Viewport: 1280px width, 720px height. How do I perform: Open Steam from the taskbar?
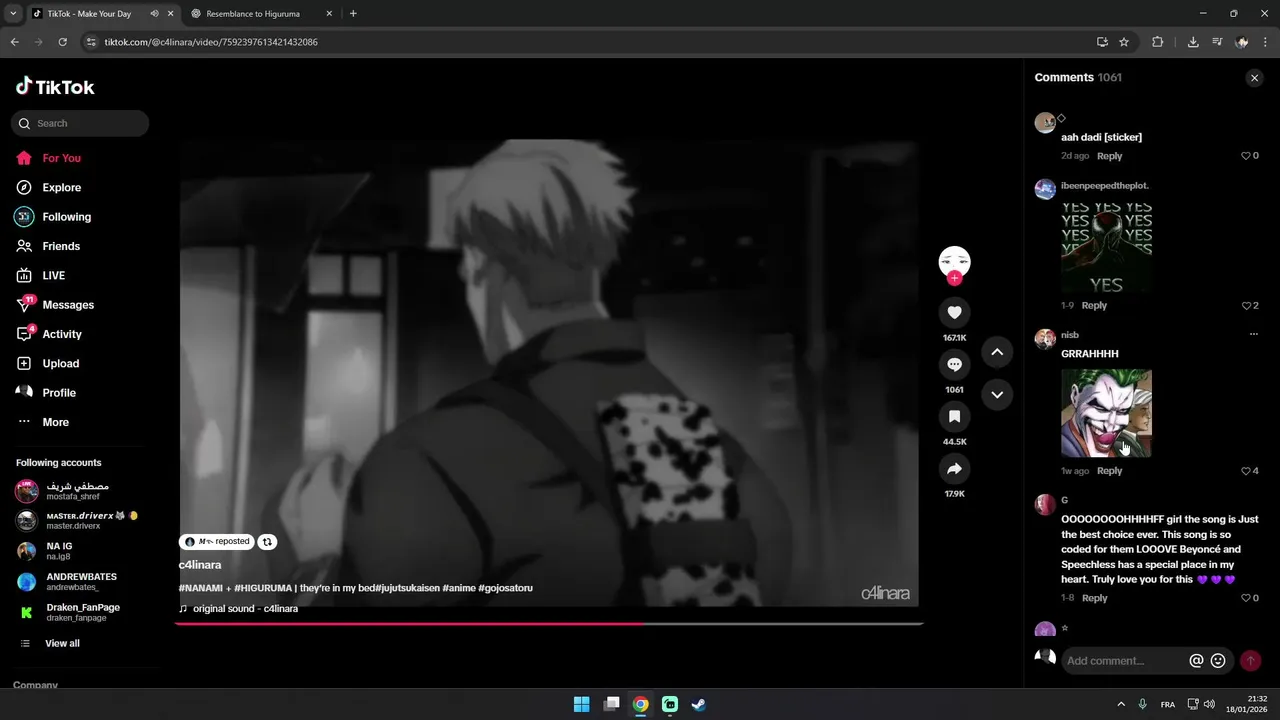(699, 704)
